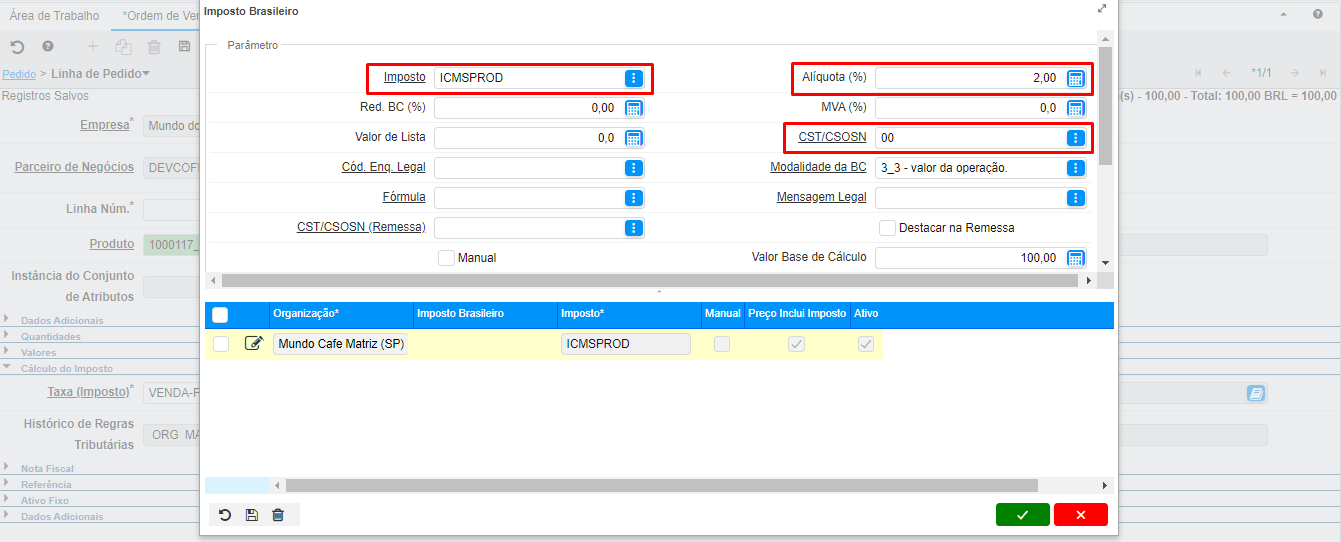Open calculator for Alíquota (%) field
1341x542 pixels.
[x=1076, y=79]
